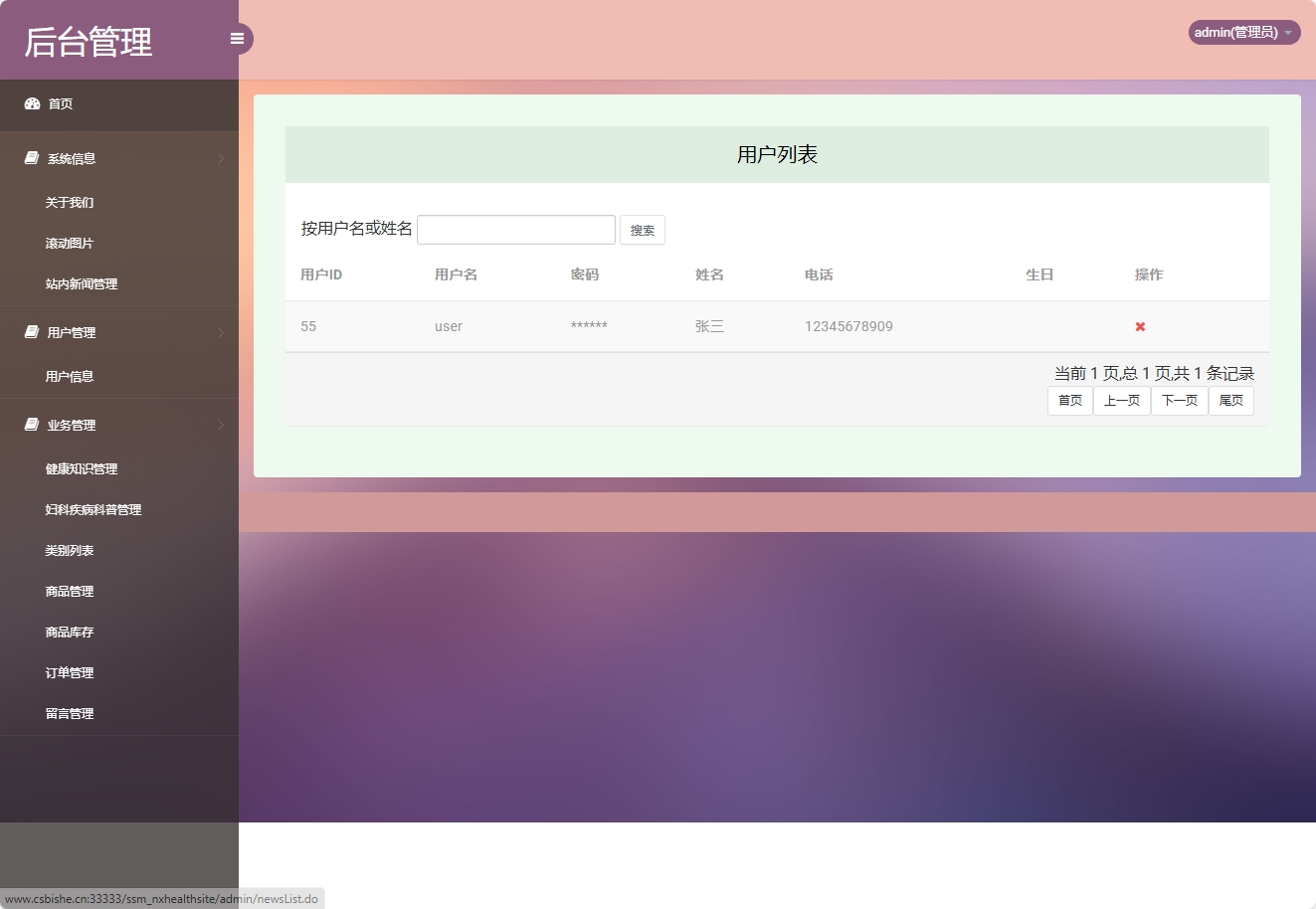Click the 搜索 search button
Image resolution: width=1316 pixels, height=909 pixels.
642,230
